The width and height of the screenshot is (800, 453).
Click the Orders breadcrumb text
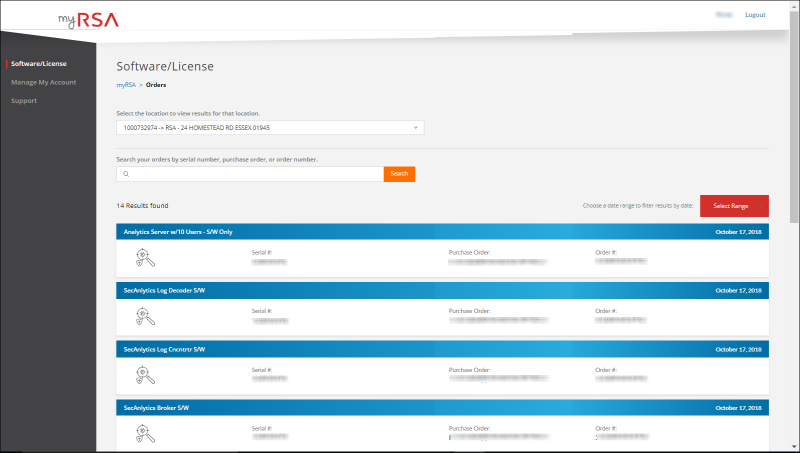point(156,85)
